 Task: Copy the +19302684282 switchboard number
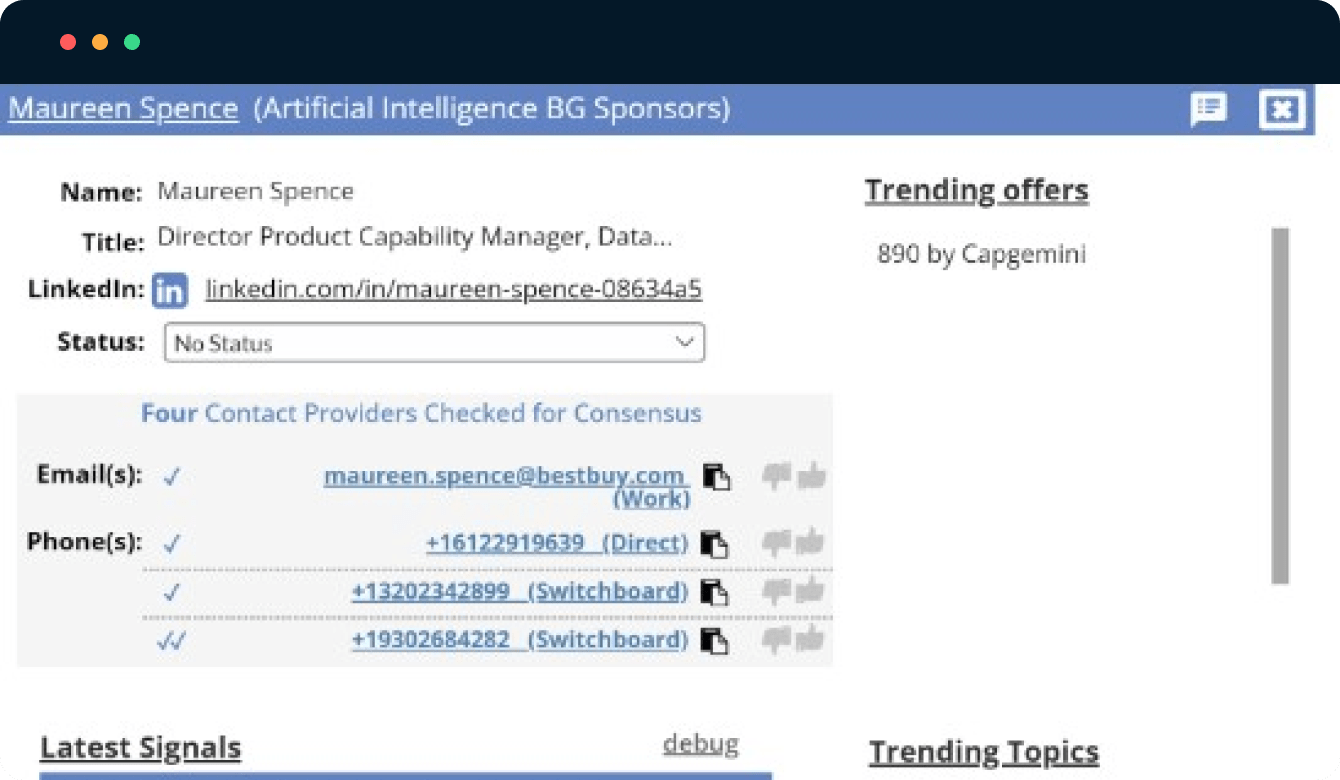pyautogui.click(x=713, y=641)
